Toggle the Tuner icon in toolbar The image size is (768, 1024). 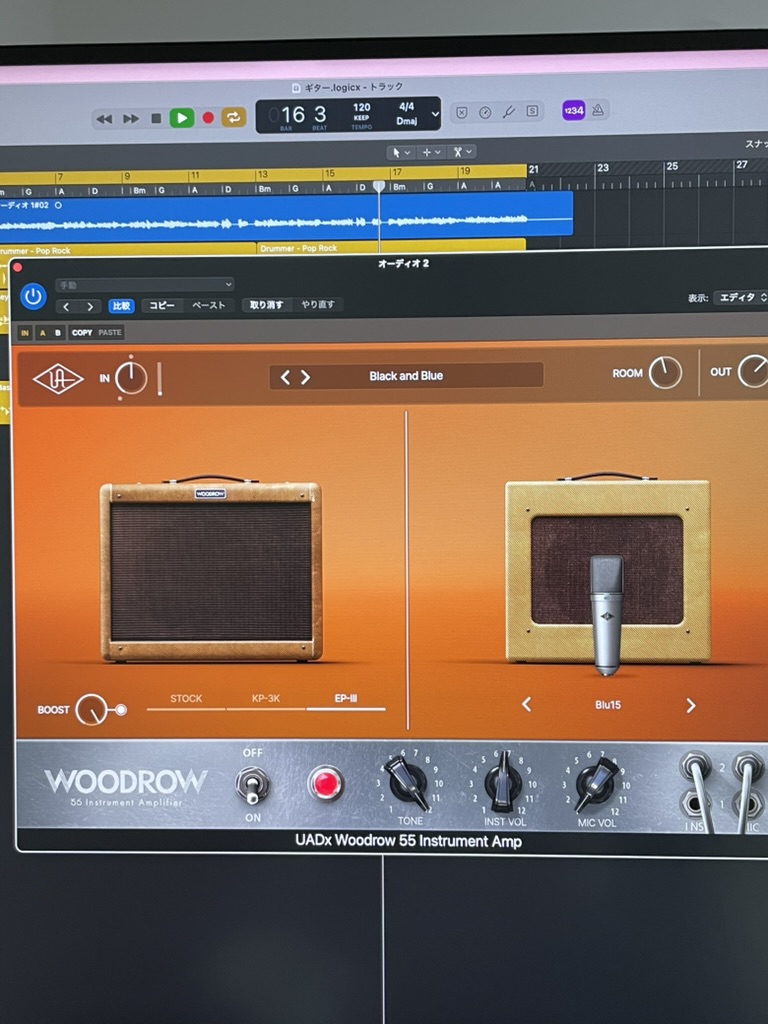click(x=485, y=112)
